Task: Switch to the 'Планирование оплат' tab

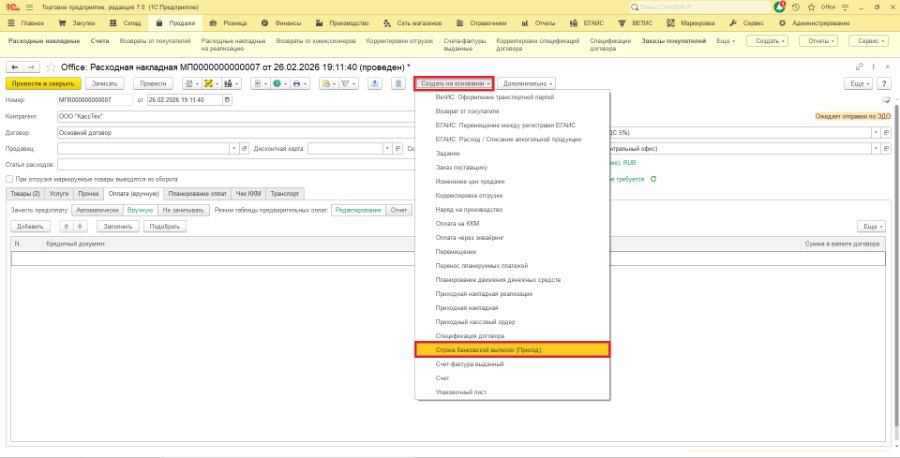Action: (x=197, y=194)
